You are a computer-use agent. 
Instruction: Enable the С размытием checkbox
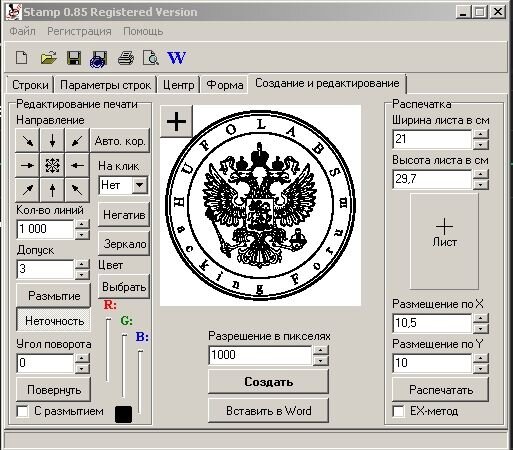(x=22, y=411)
